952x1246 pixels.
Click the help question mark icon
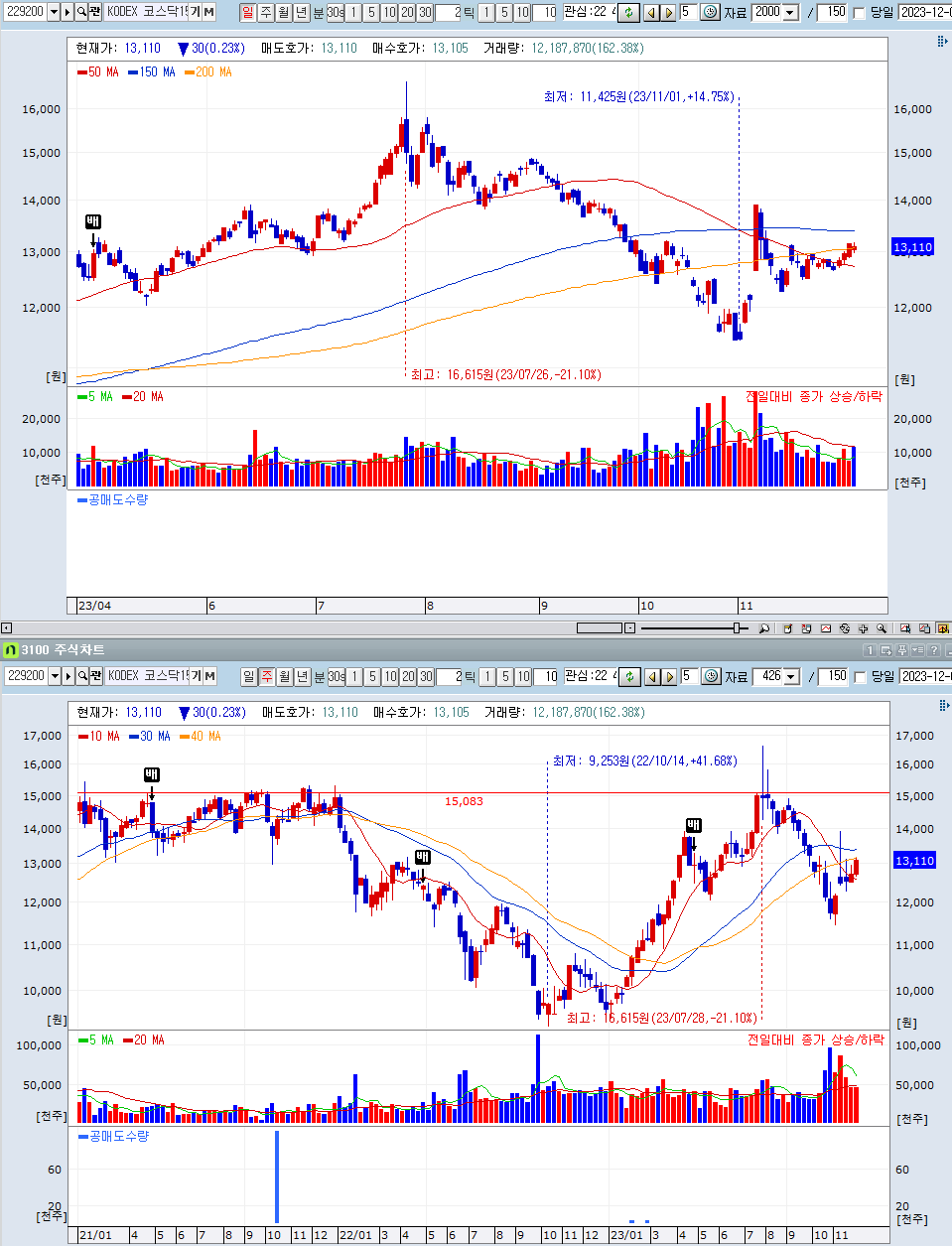(x=934, y=650)
